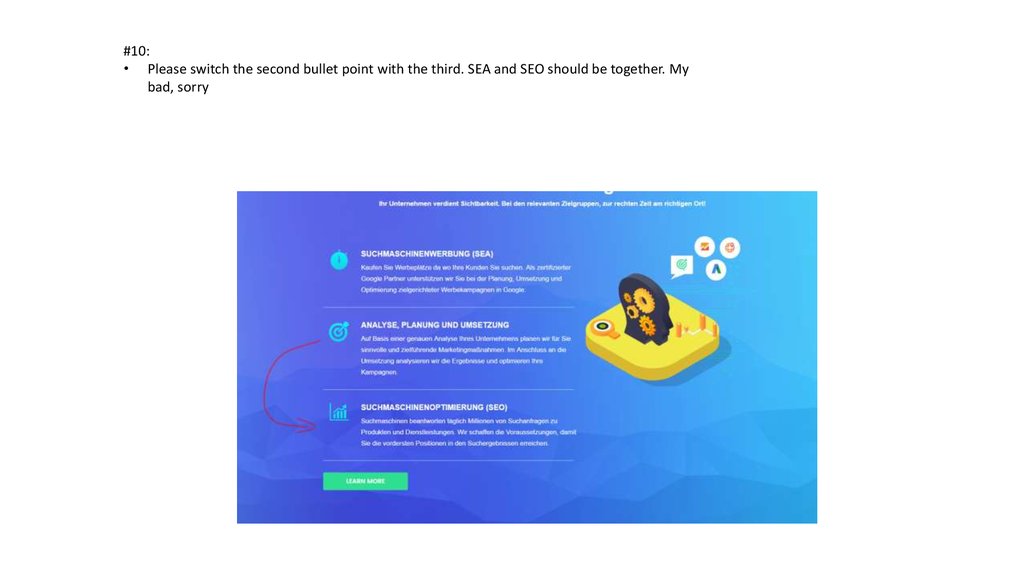Viewport: 1024px width, 574px height.
Task: Click the '#10:' slide heading text
Action: tap(136, 51)
